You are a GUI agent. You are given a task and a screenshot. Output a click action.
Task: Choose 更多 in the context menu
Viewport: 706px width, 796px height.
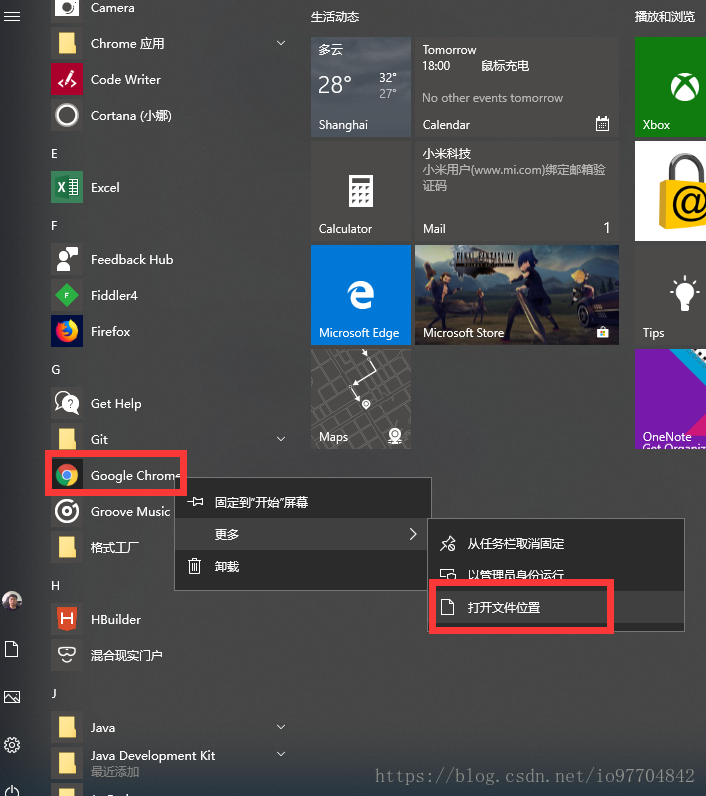click(303, 534)
